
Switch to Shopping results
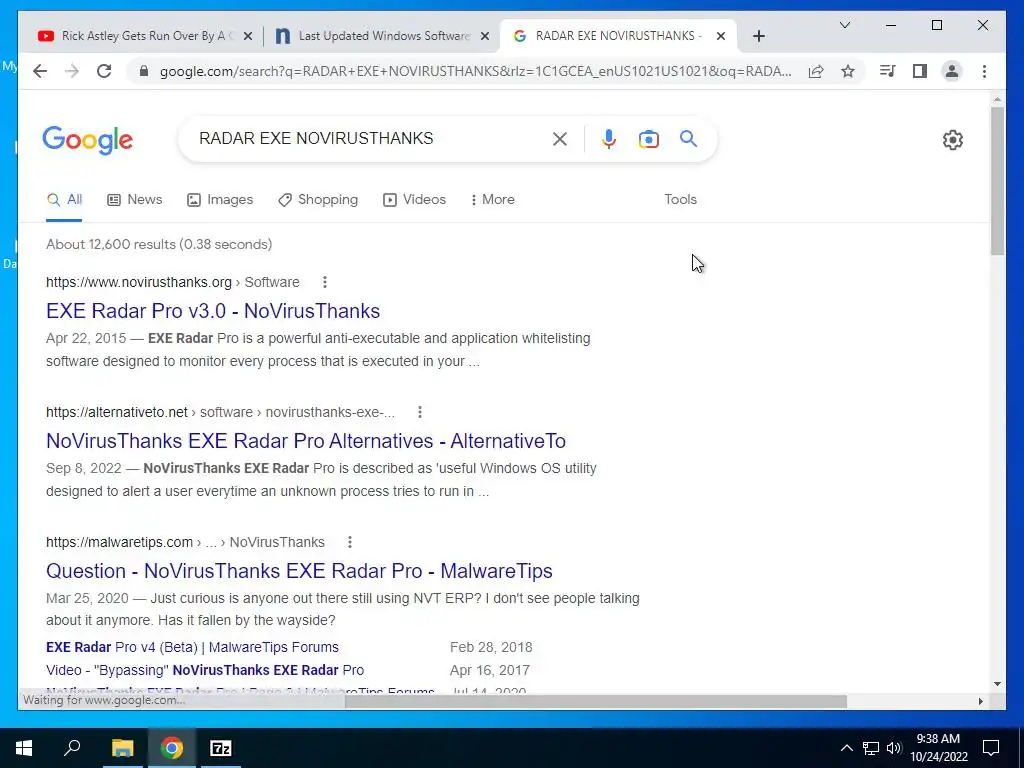[x=318, y=200]
